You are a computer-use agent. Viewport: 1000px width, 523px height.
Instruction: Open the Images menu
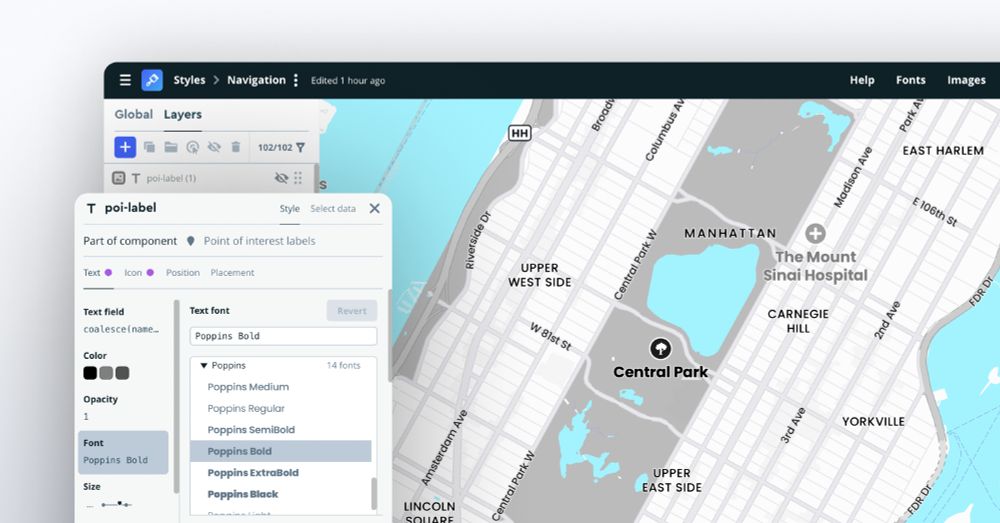pos(966,80)
